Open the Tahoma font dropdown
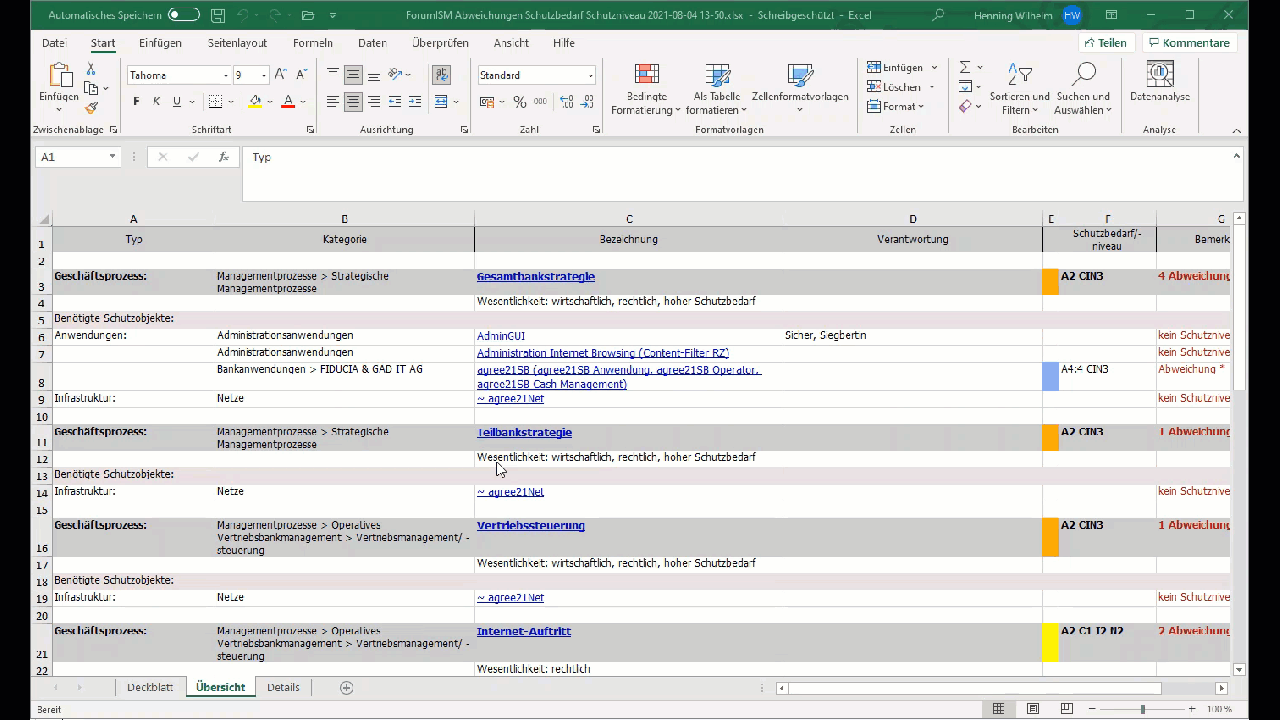The image size is (1280, 720). [x=225, y=75]
